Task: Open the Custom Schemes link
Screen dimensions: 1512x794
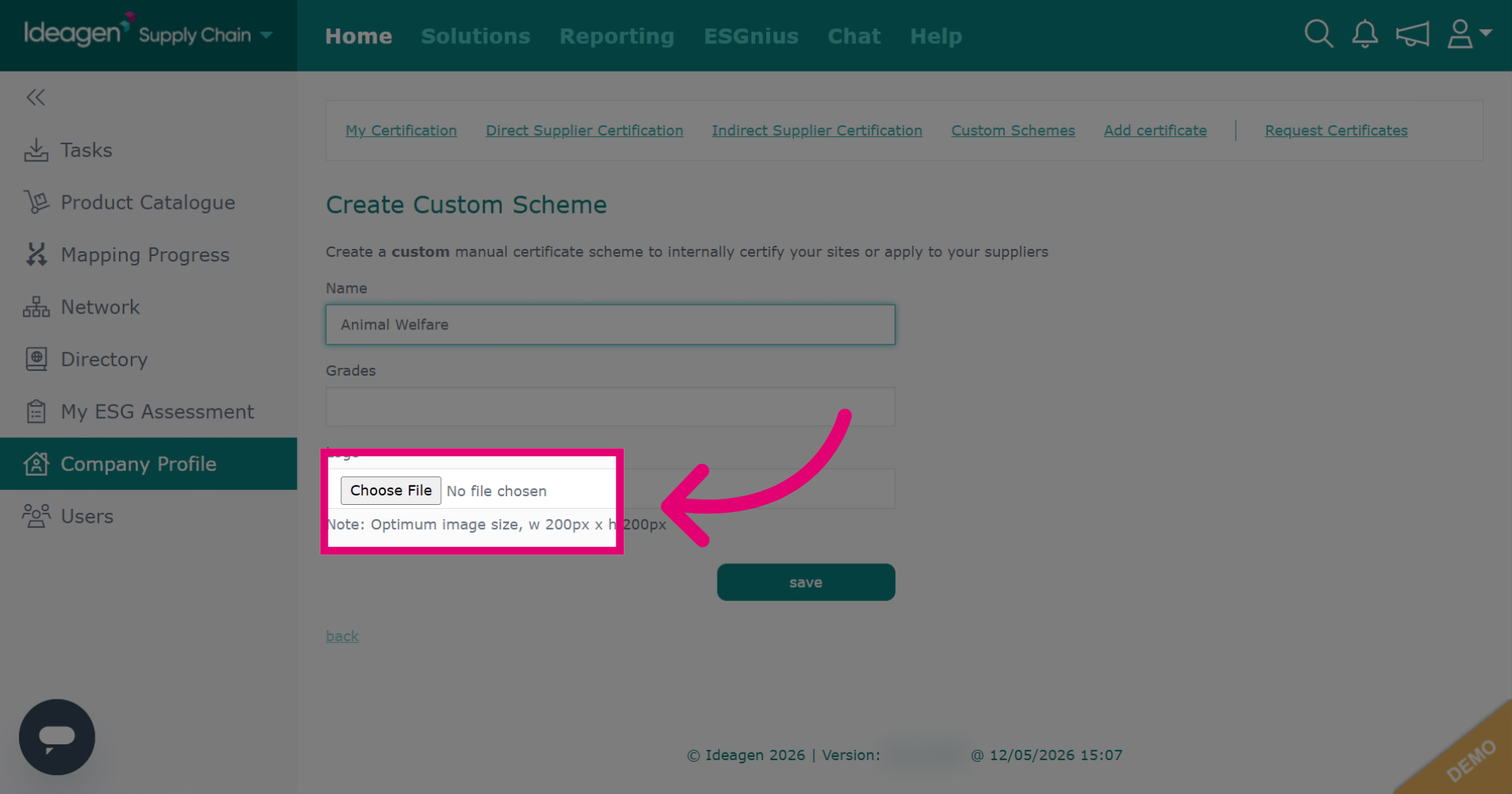Action: click(1013, 131)
